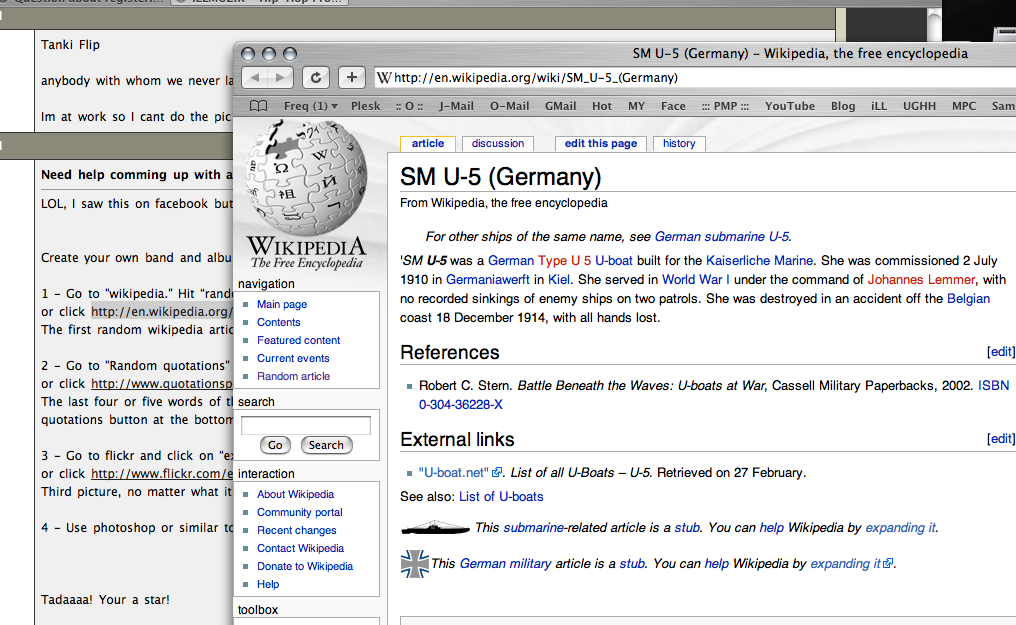Viewport: 1016px width, 625px height.
Task: Go forward with Safari's forward arrow
Action: point(281,78)
